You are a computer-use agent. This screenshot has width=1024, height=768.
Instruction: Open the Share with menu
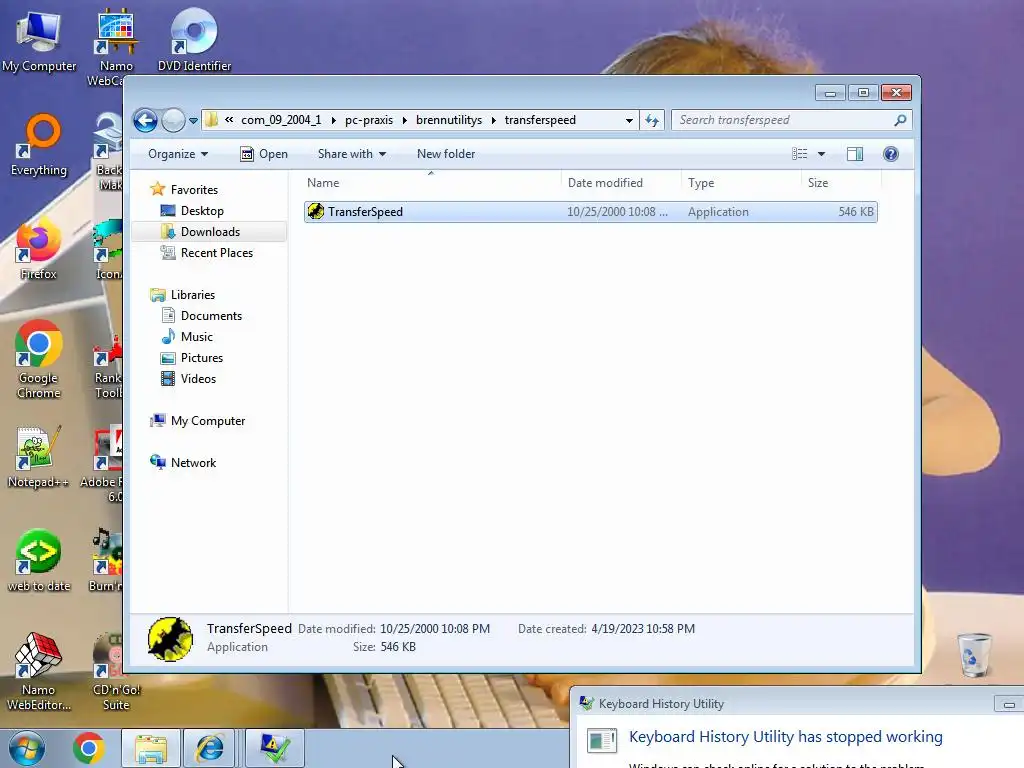[x=351, y=154]
